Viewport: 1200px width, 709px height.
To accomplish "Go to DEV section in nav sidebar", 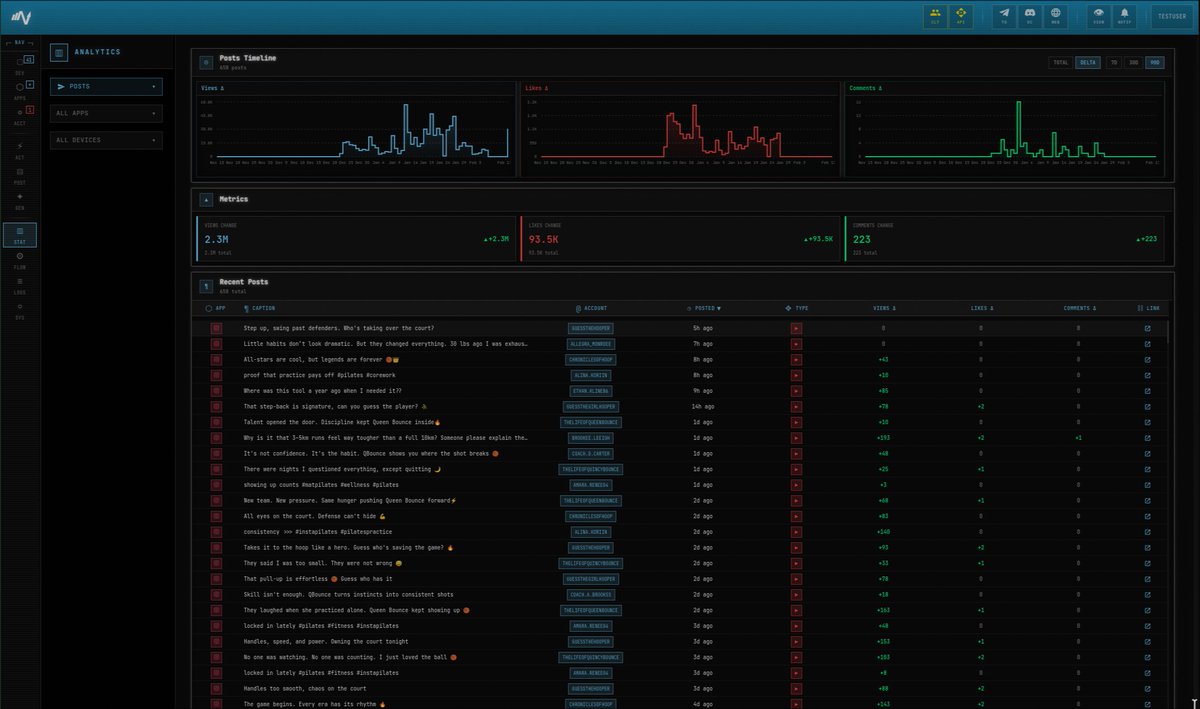I will (x=20, y=64).
